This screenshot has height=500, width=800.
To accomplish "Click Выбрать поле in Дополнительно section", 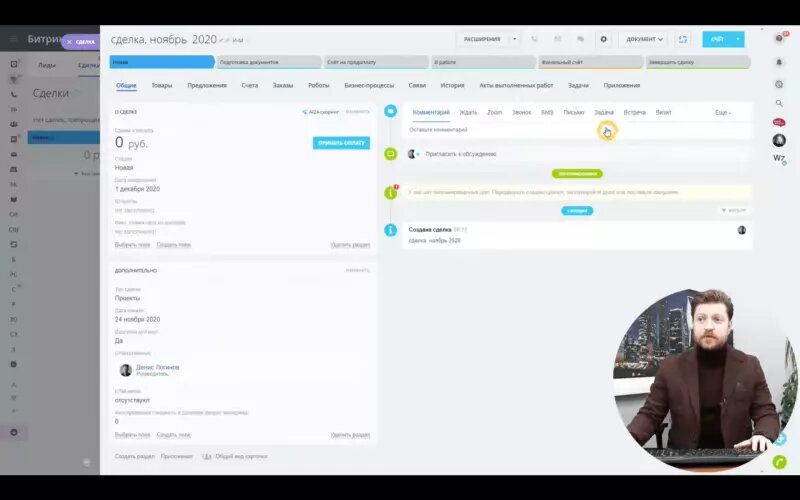I will coord(132,435).
